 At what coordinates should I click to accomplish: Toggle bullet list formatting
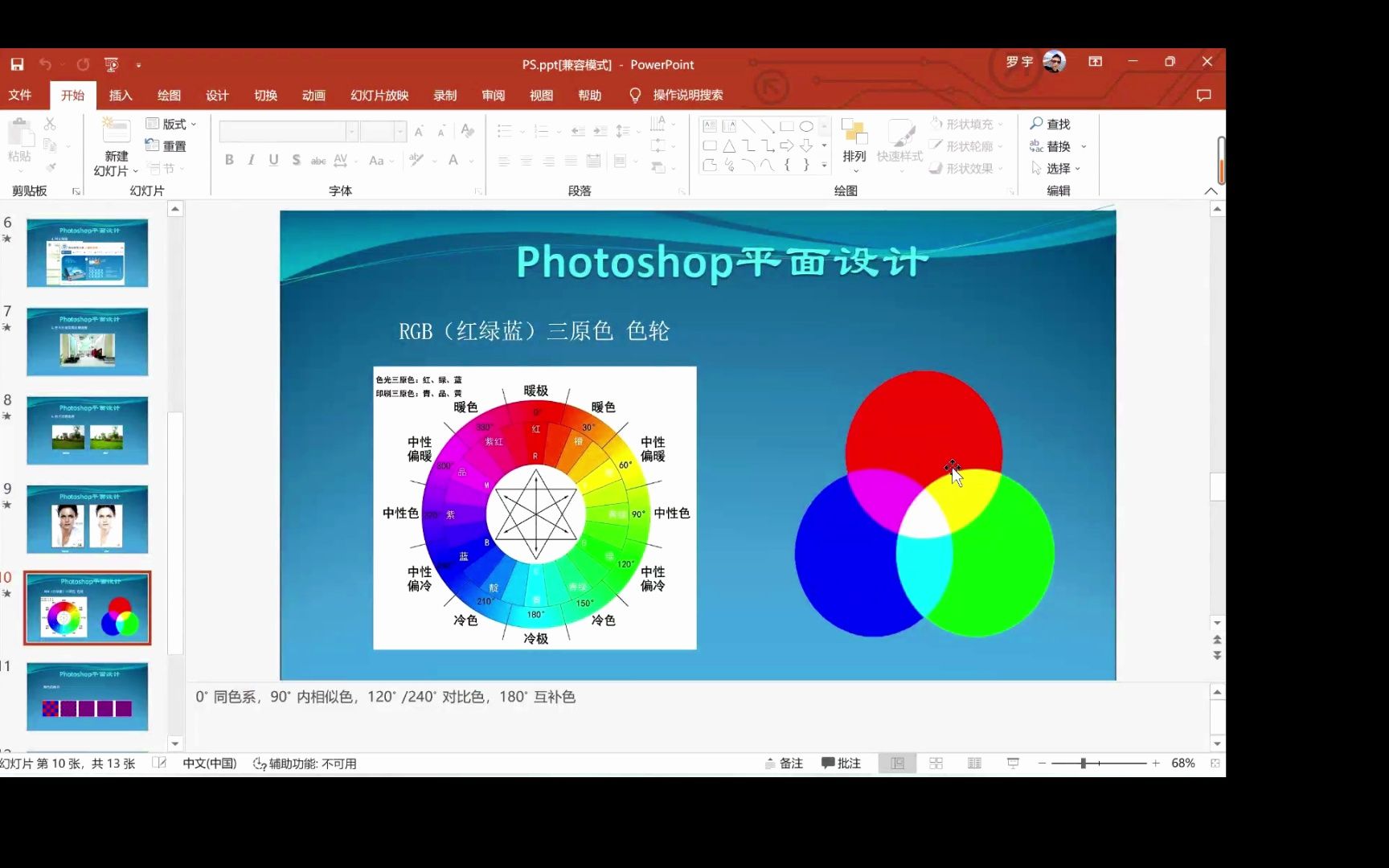[x=505, y=131]
